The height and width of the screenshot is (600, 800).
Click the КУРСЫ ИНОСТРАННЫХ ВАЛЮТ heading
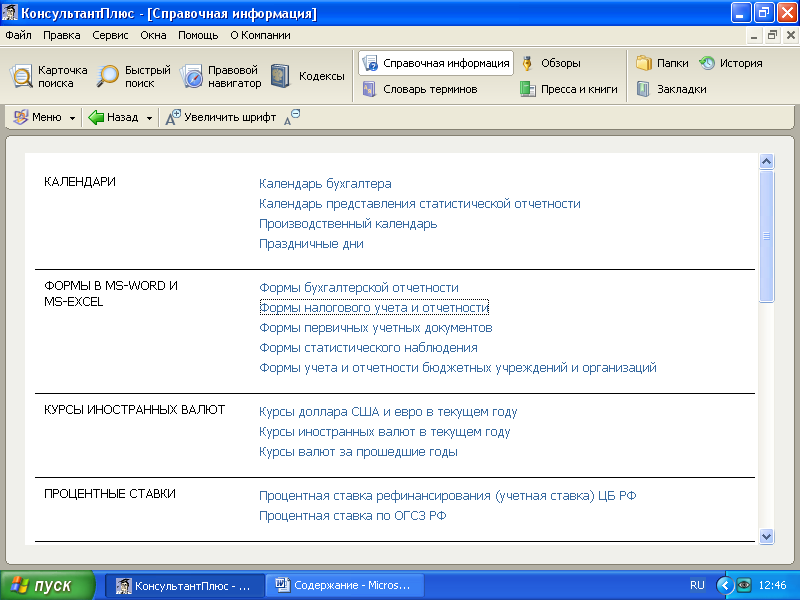click(134, 410)
